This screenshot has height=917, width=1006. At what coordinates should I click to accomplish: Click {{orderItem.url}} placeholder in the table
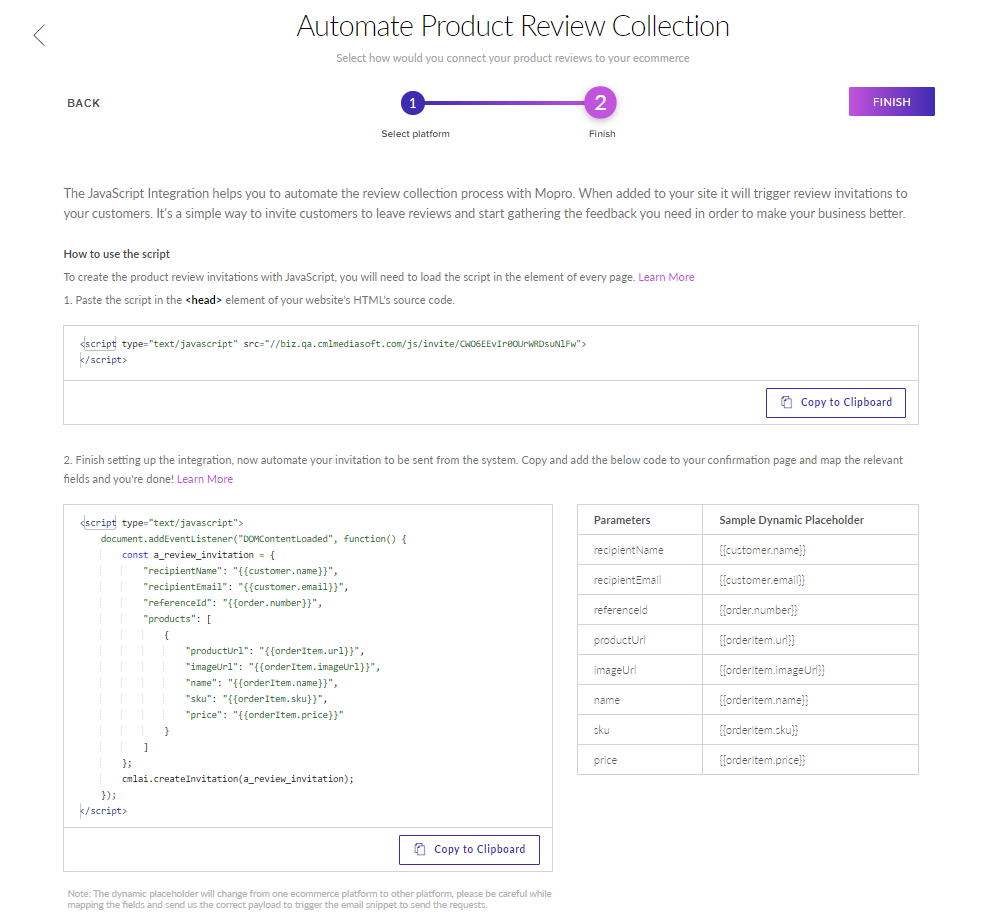(757, 640)
